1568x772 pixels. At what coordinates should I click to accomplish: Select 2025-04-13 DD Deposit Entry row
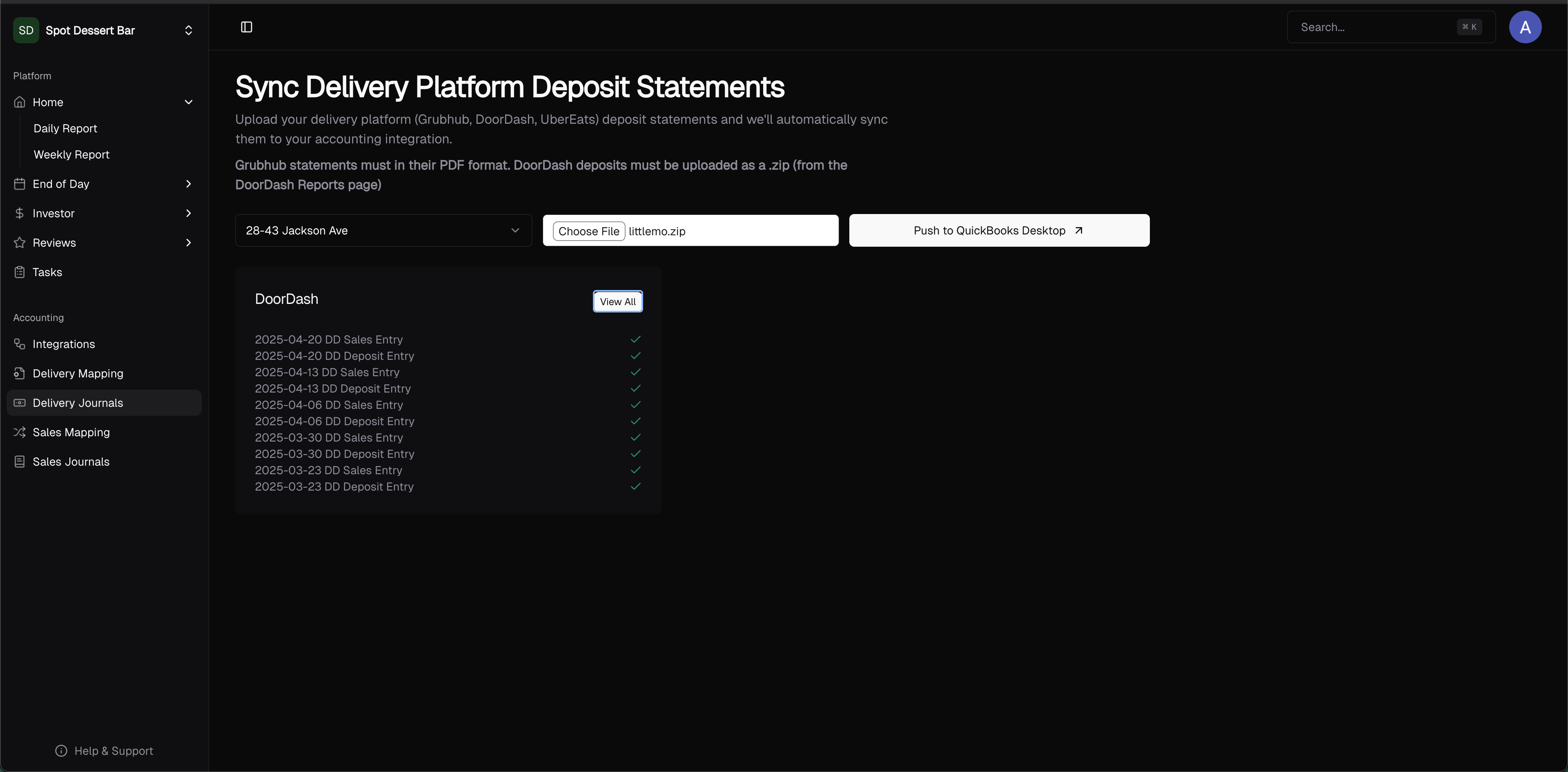(x=448, y=388)
